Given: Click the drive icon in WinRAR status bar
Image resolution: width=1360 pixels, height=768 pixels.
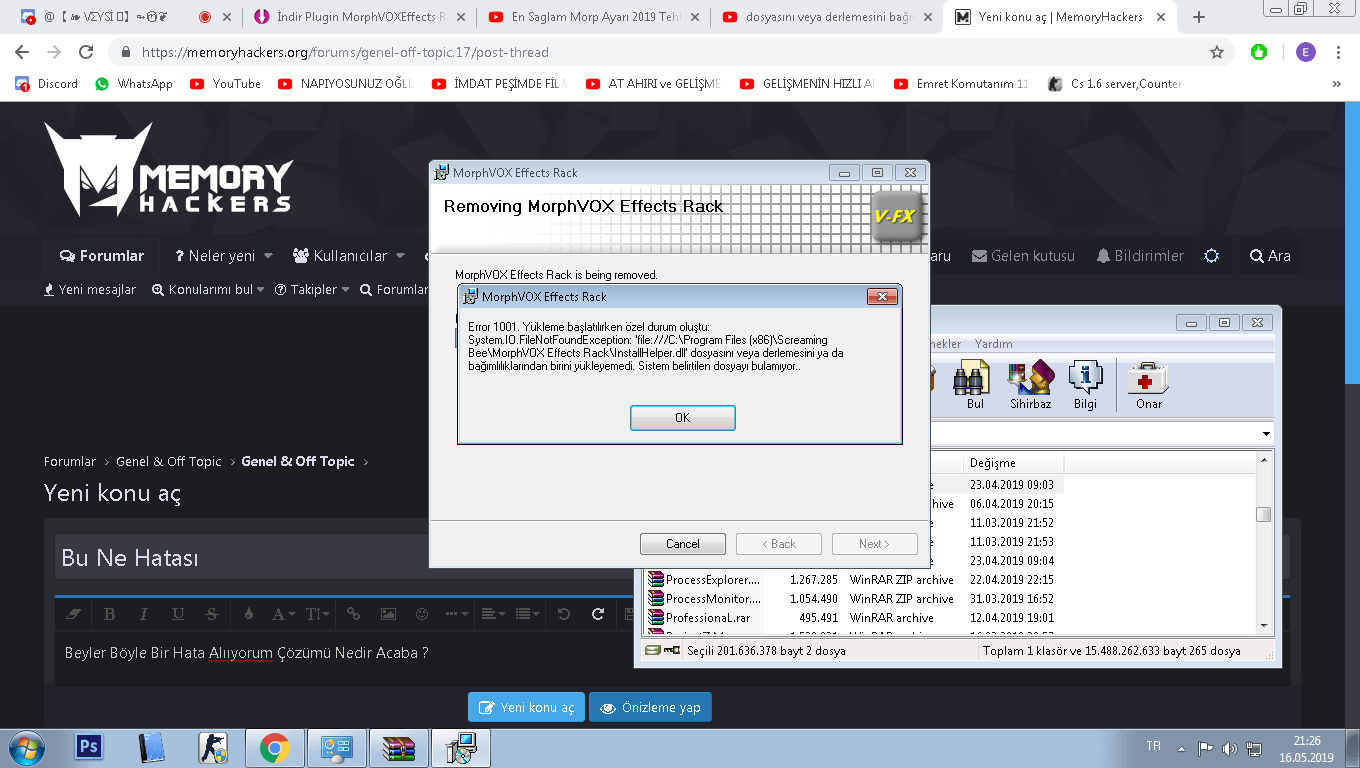Looking at the screenshot, I should [655, 650].
